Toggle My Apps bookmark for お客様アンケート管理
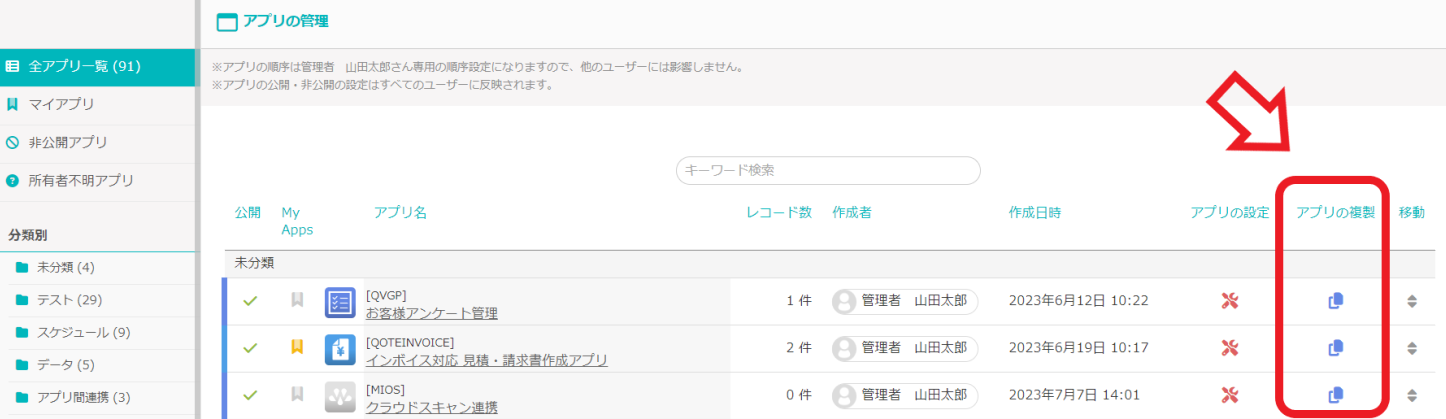Viewport: 1446px width, 419px height. click(x=297, y=300)
